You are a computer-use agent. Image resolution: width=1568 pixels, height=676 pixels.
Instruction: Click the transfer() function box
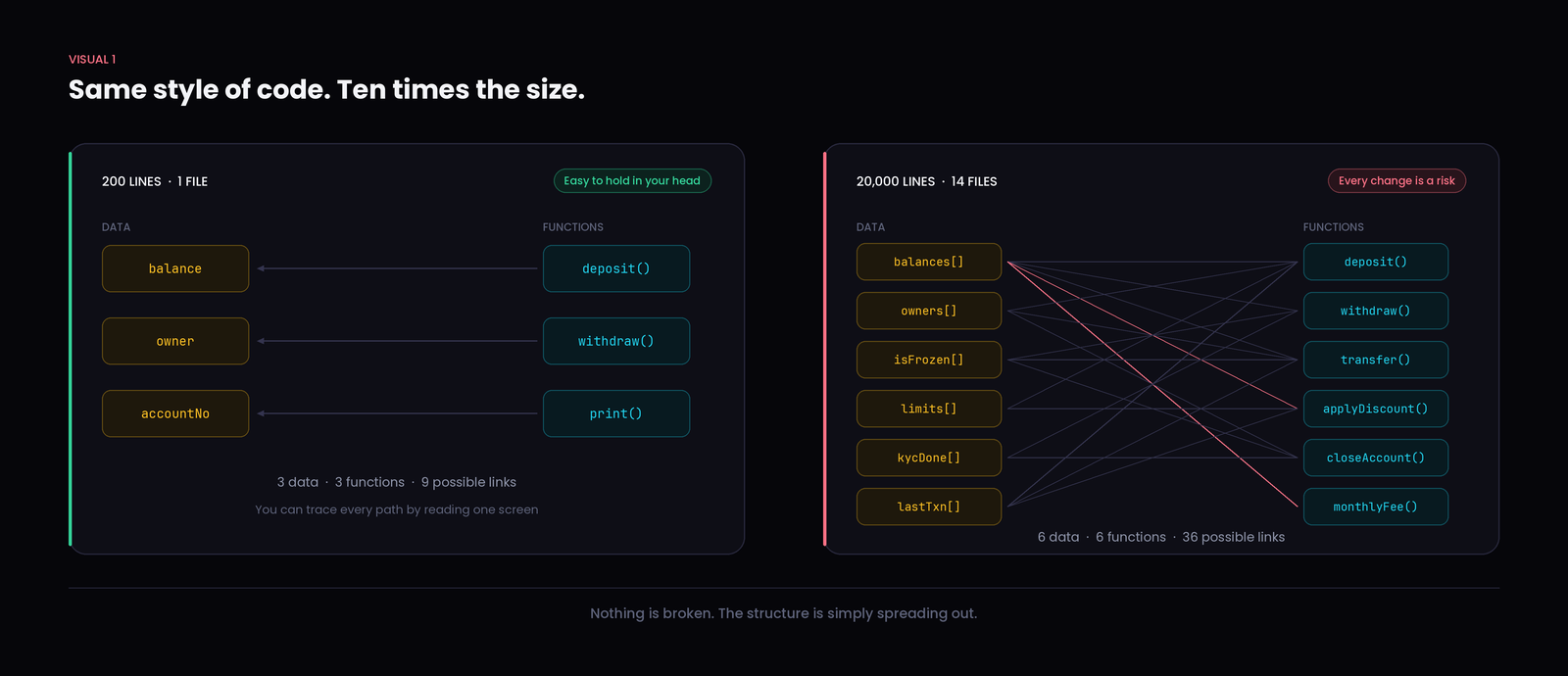coord(1376,360)
